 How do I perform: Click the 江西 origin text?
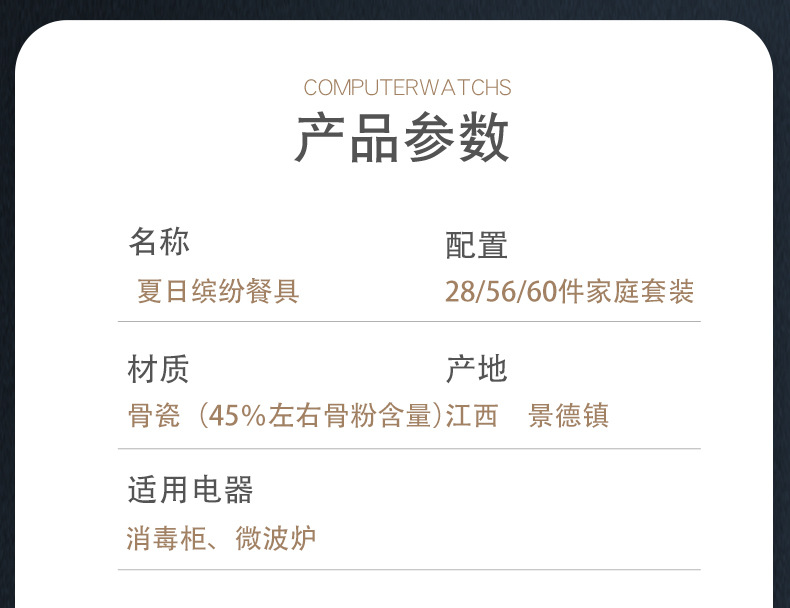point(472,415)
